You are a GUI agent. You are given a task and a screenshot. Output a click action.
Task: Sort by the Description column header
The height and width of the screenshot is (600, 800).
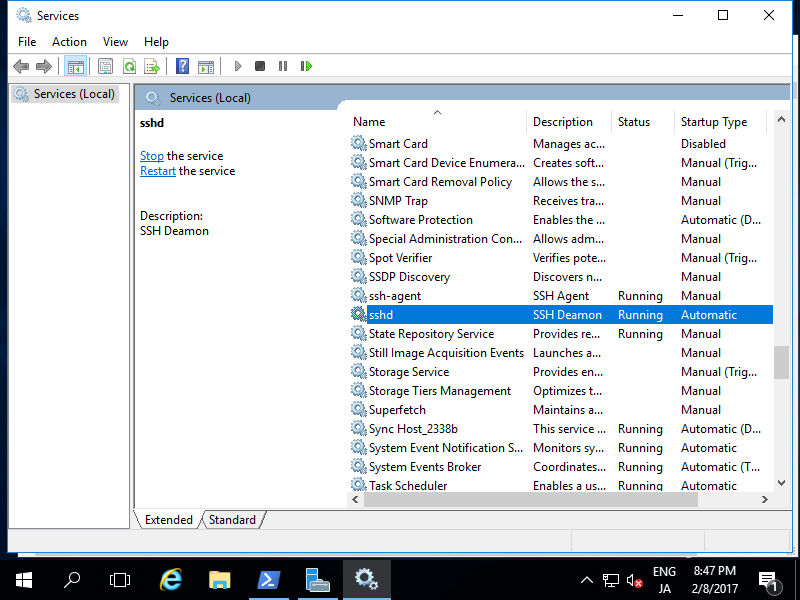[x=568, y=121]
